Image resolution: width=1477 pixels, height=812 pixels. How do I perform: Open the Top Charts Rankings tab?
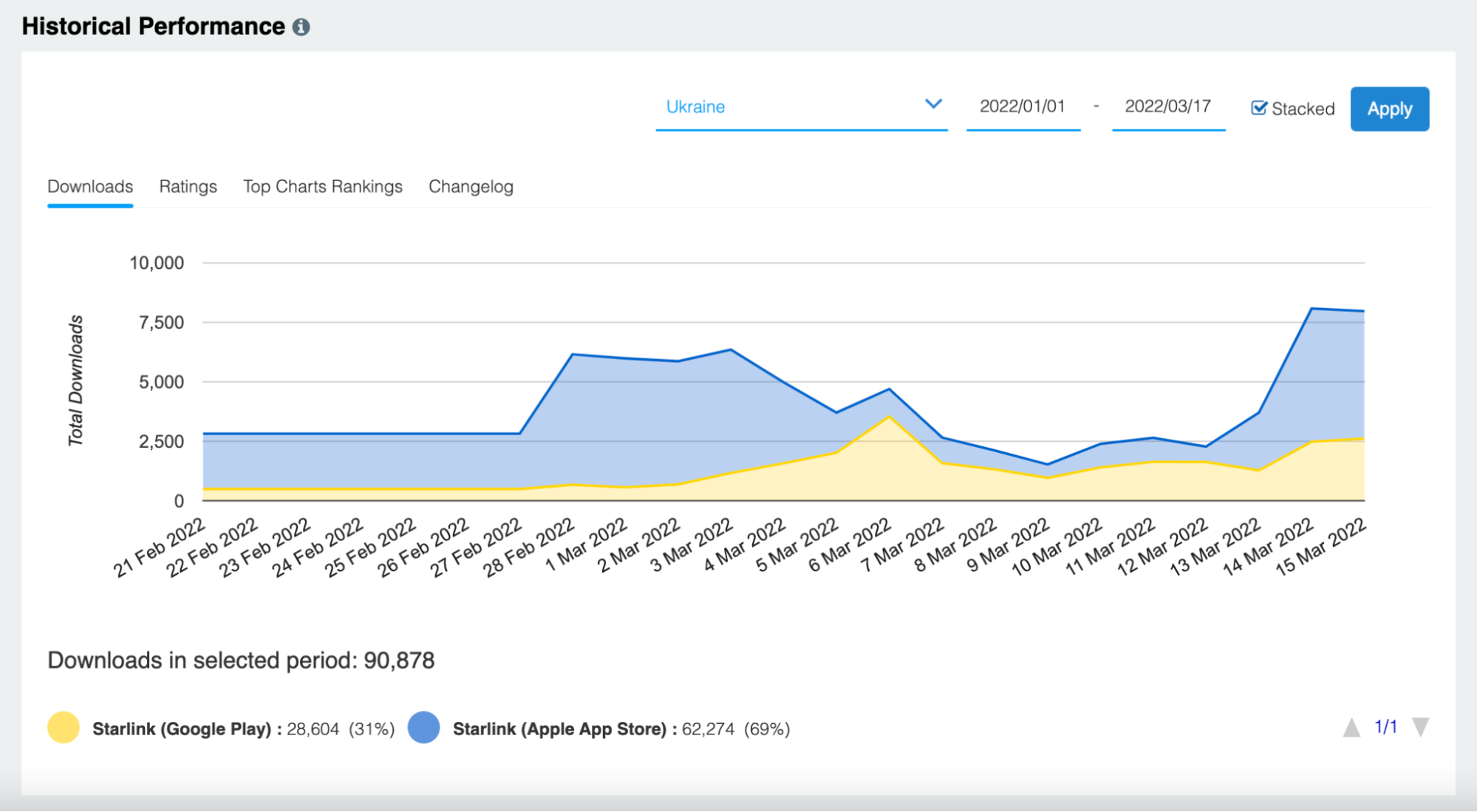tap(323, 186)
